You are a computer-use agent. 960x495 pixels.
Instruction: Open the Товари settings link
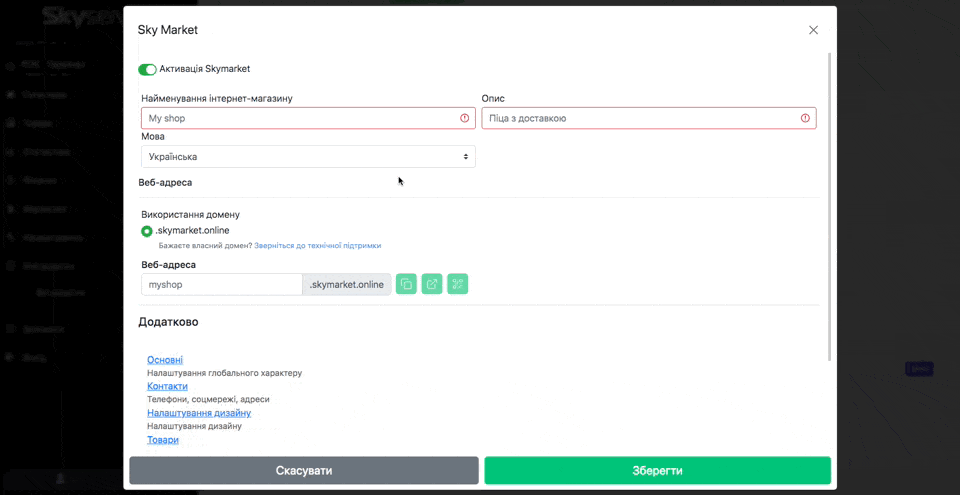(163, 440)
